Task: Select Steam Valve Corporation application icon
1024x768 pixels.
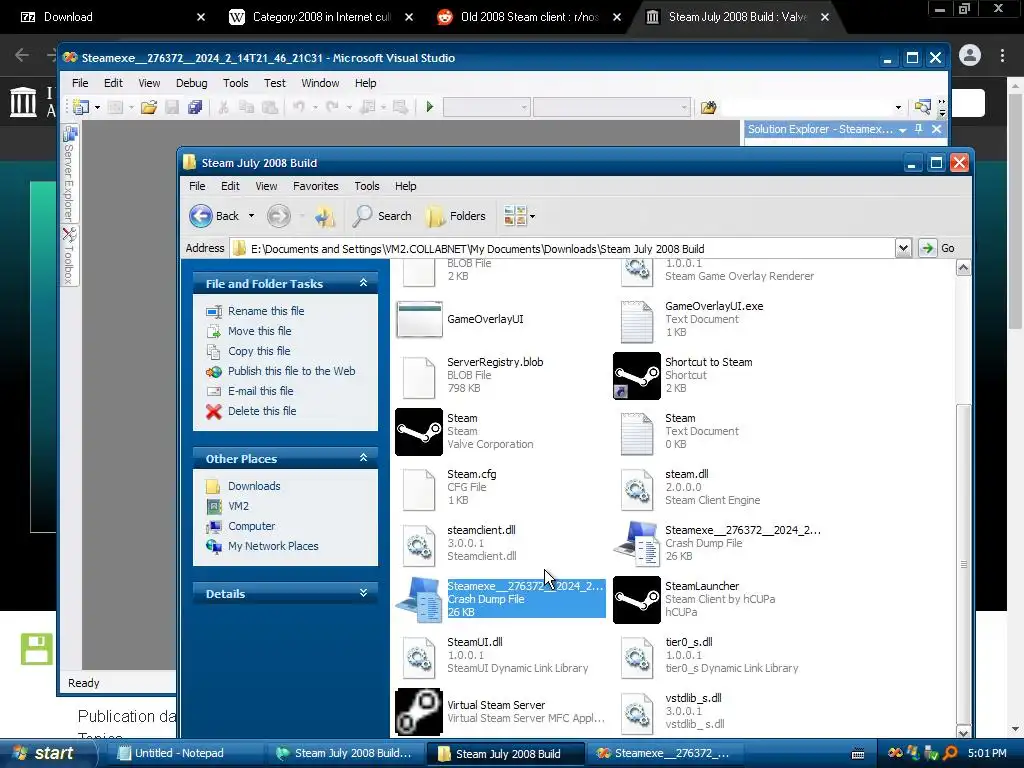Action: tap(419, 432)
